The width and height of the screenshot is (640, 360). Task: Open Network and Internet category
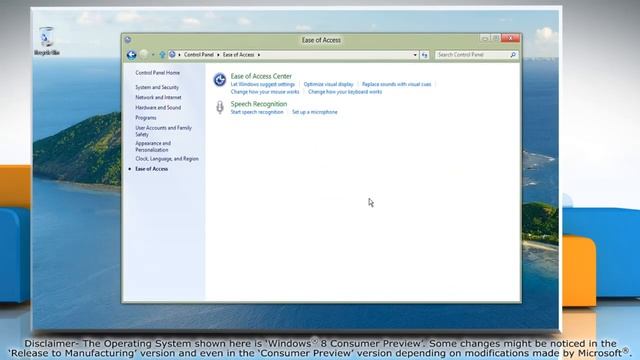[158, 98]
